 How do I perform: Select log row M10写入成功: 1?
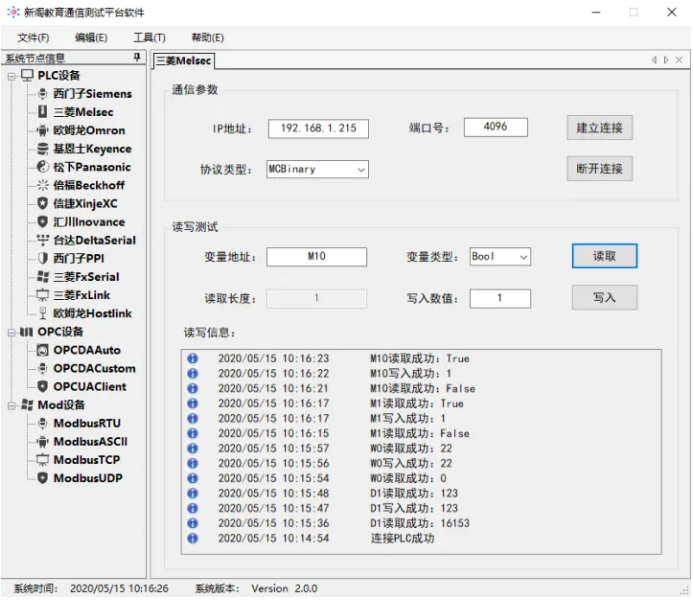click(421, 373)
